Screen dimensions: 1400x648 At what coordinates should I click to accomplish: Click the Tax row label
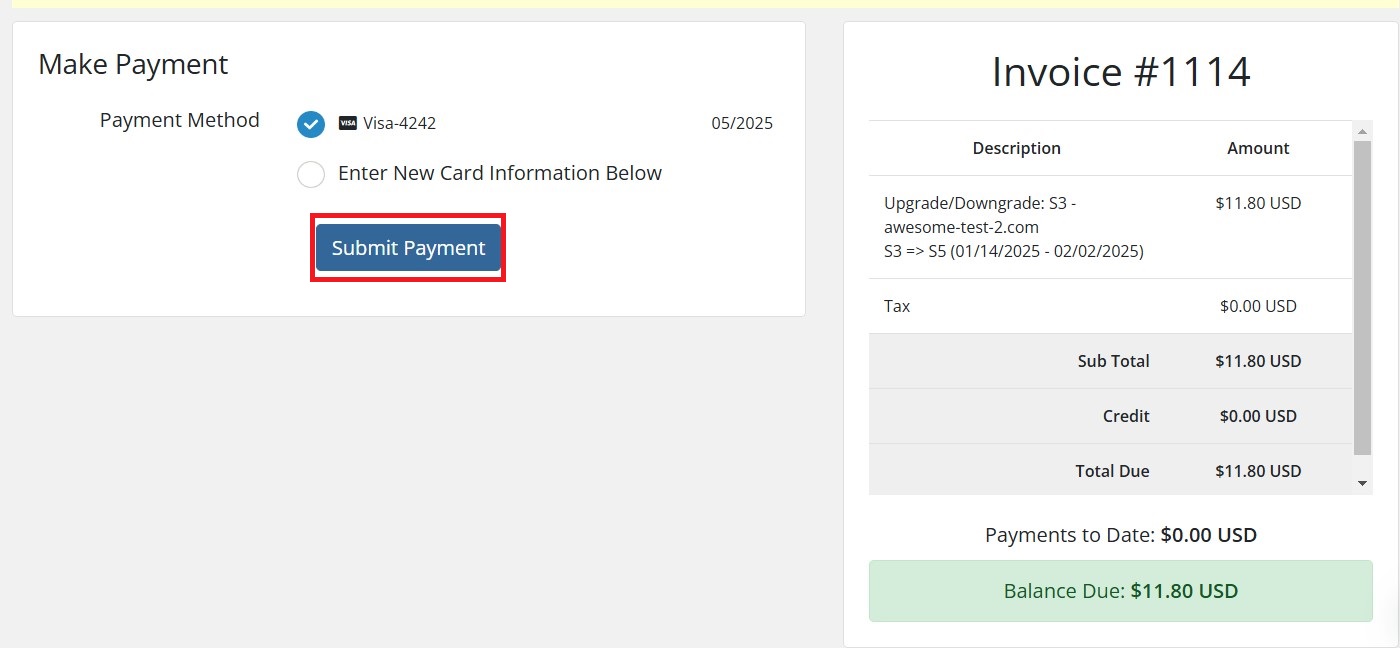(x=897, y=306)
